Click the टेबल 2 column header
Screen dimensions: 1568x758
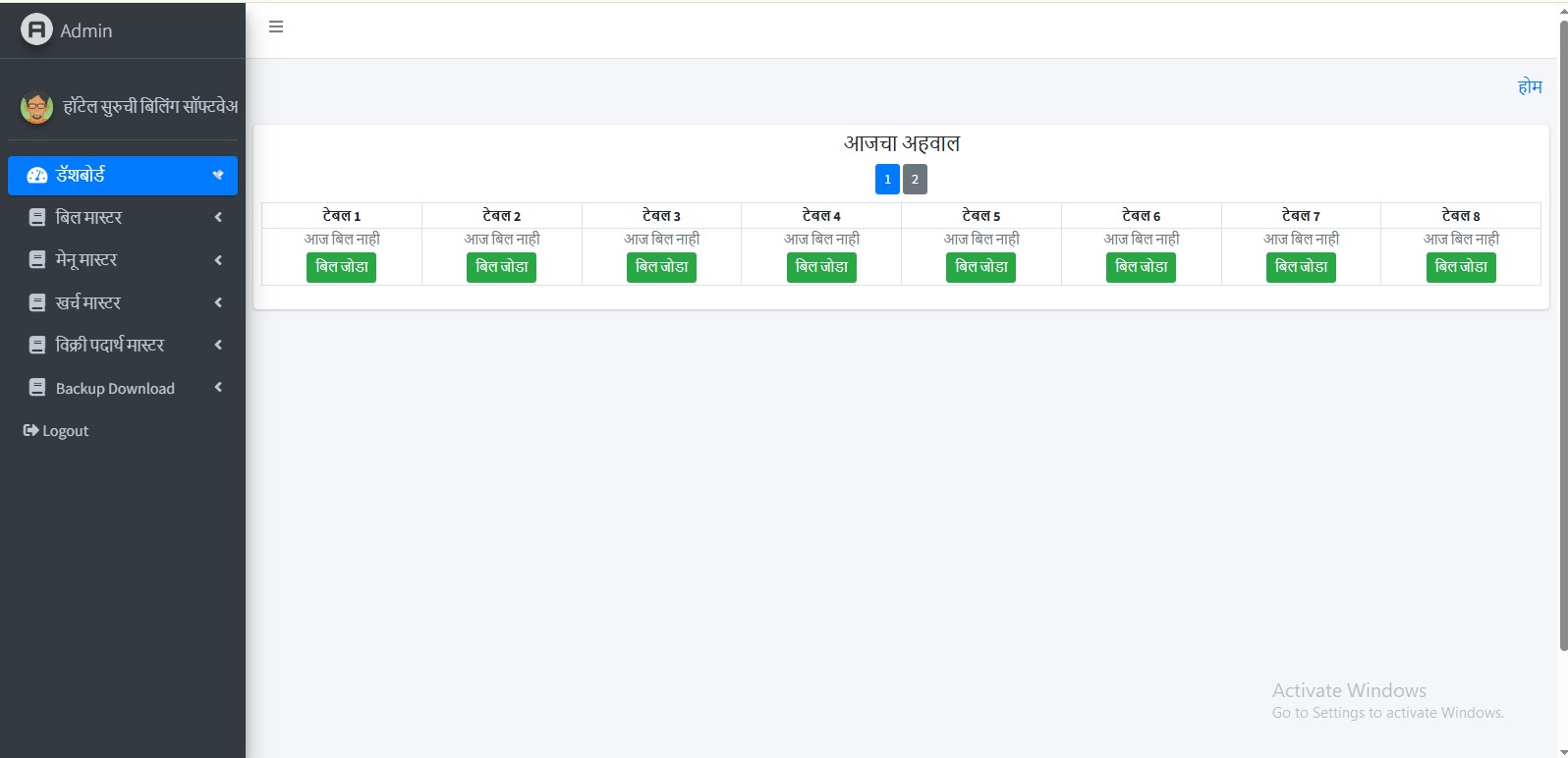(x=502, y=216)
